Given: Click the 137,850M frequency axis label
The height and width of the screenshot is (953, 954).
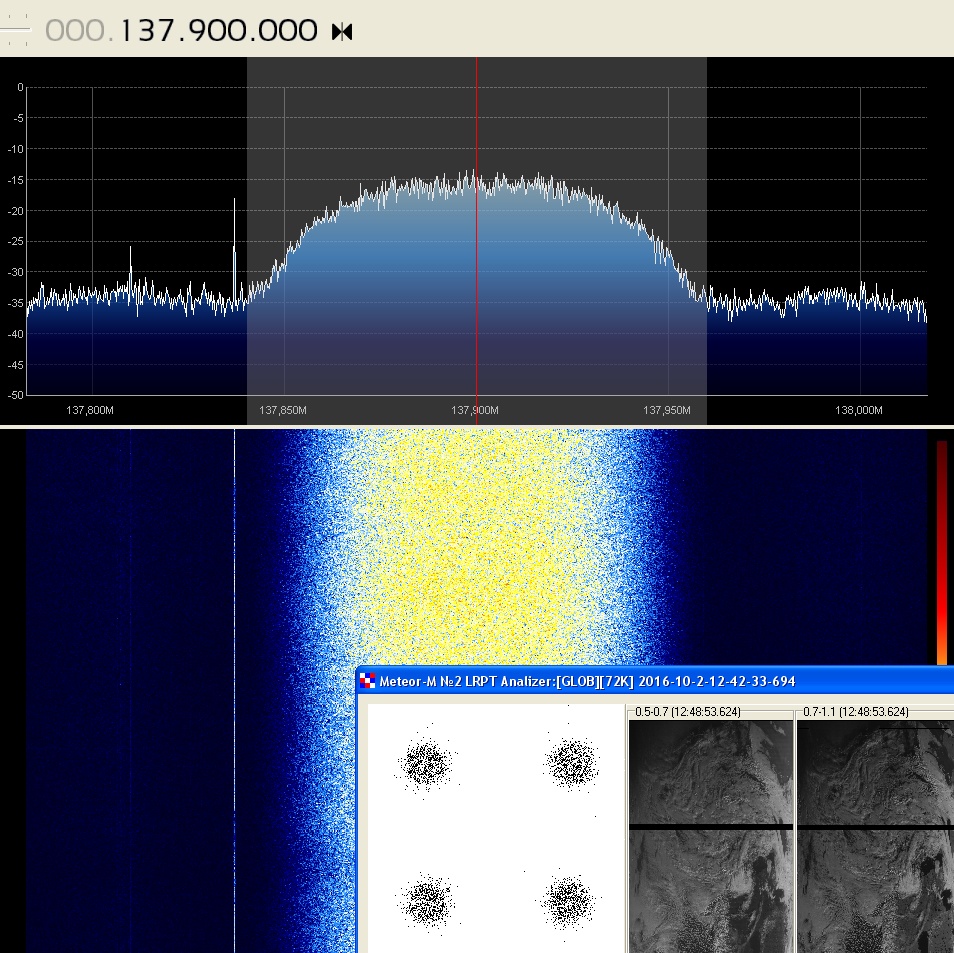Looking at the screenshot, I should (x=282, y=410).
